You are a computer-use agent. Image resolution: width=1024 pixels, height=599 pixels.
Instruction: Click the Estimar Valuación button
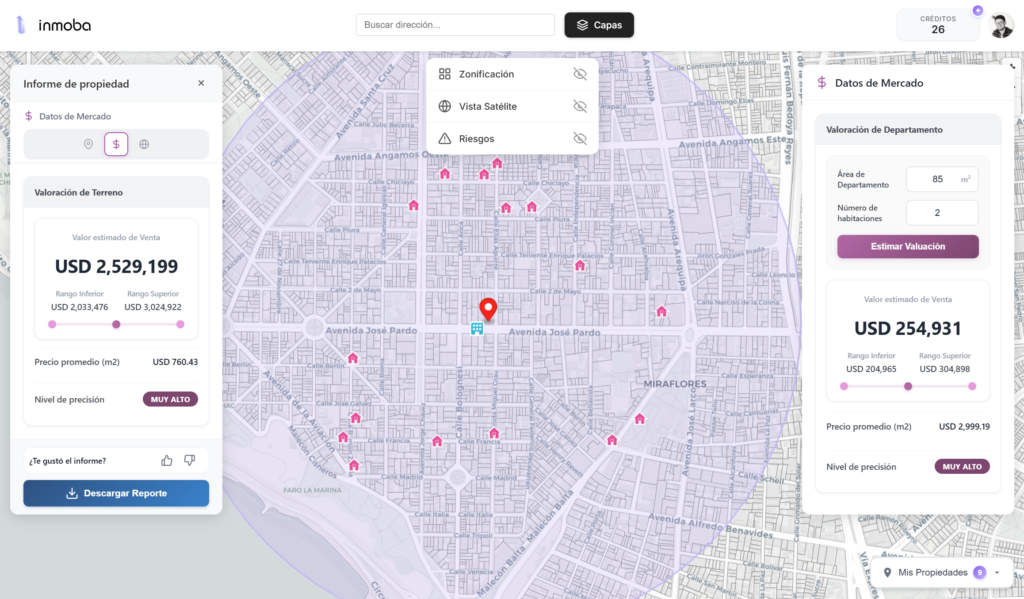907,246
